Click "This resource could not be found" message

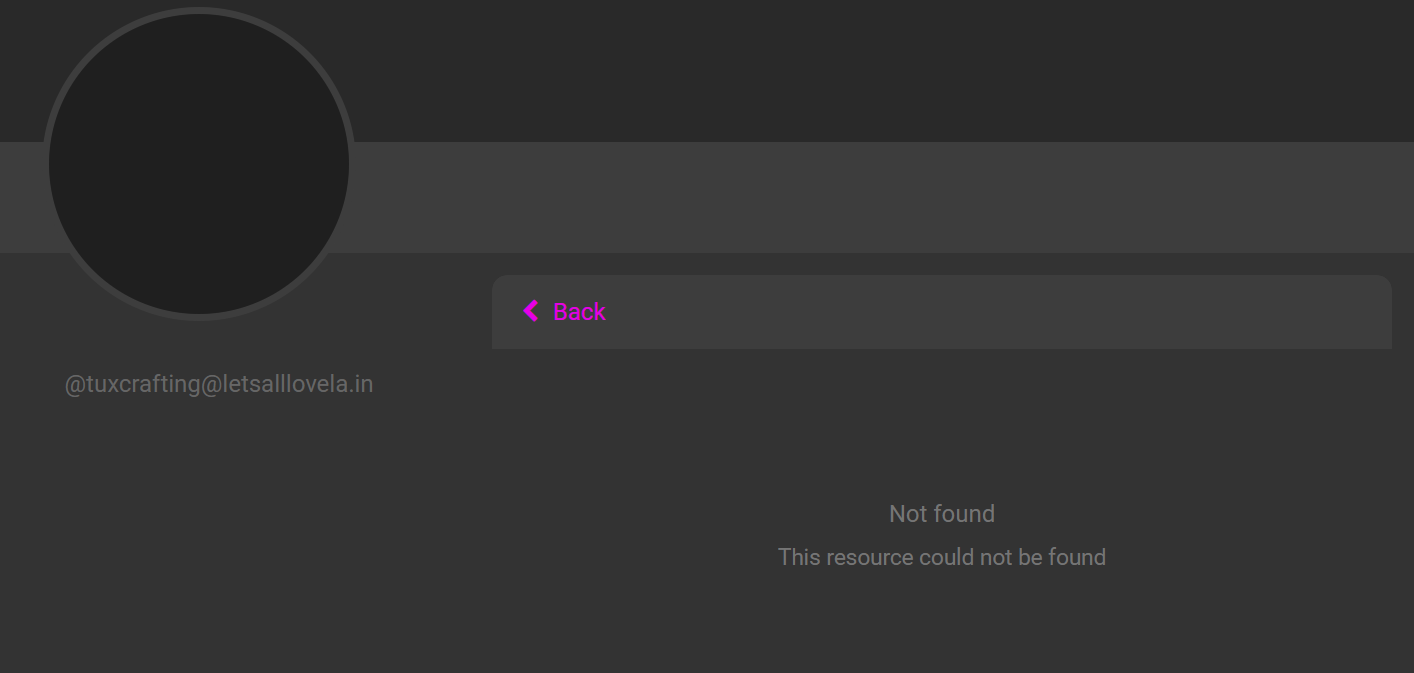tap(942, 557)
